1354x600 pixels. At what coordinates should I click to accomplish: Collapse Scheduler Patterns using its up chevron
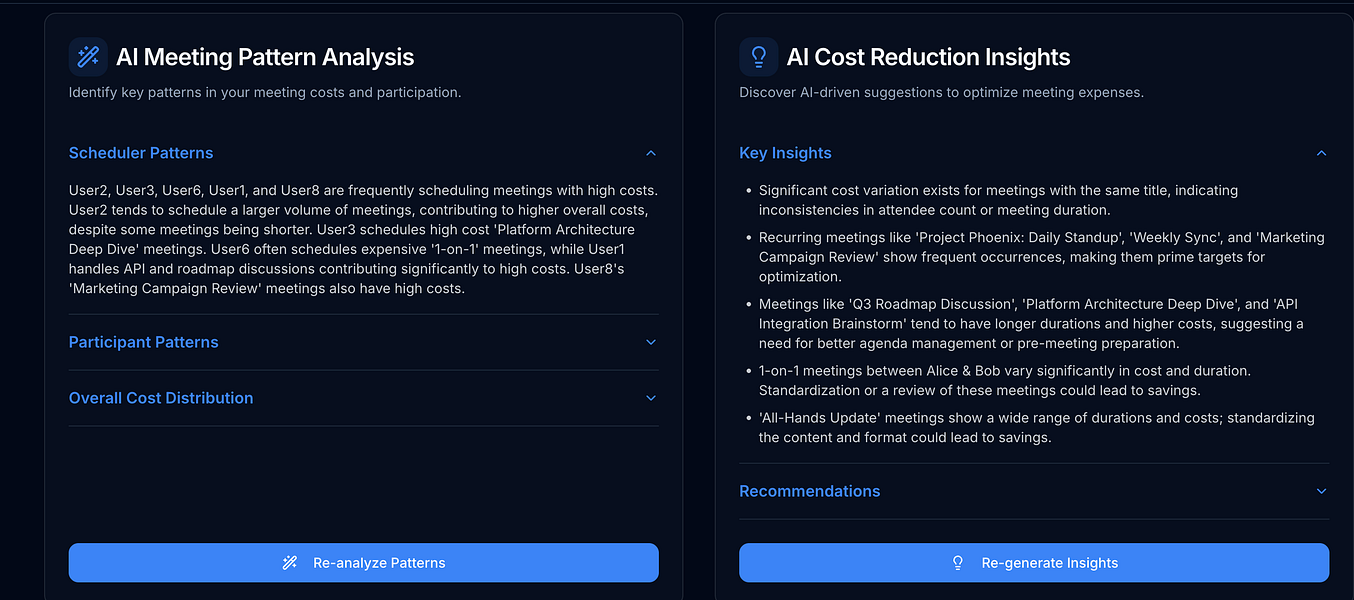(x=651, y=153)
